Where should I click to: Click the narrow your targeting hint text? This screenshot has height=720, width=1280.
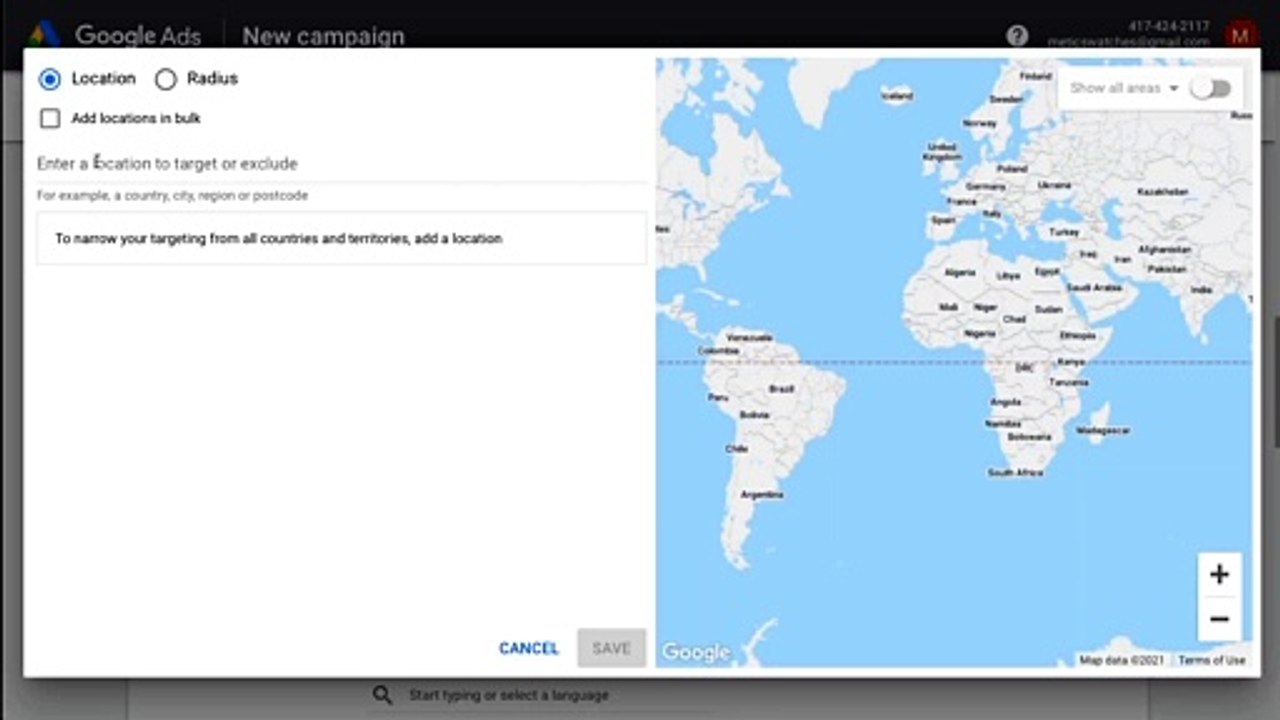pos(278,239)
